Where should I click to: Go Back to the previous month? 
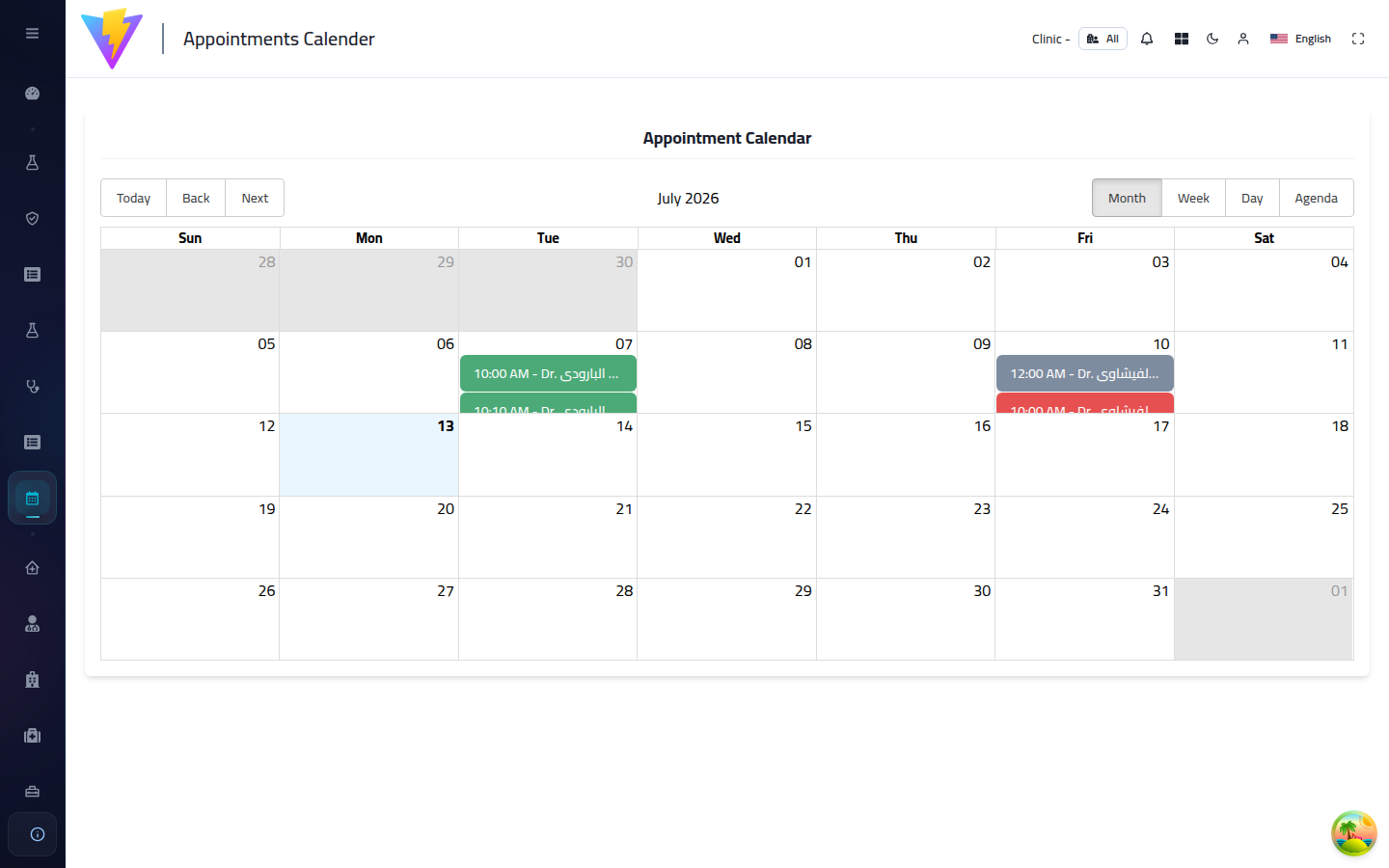[196, 198]
